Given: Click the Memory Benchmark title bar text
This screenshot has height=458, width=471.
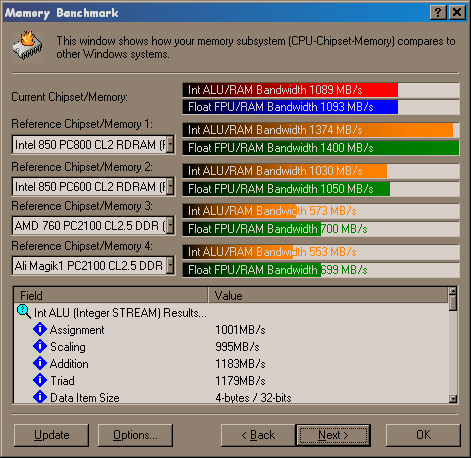Looking at the screenshot, I should pos(62,13).
